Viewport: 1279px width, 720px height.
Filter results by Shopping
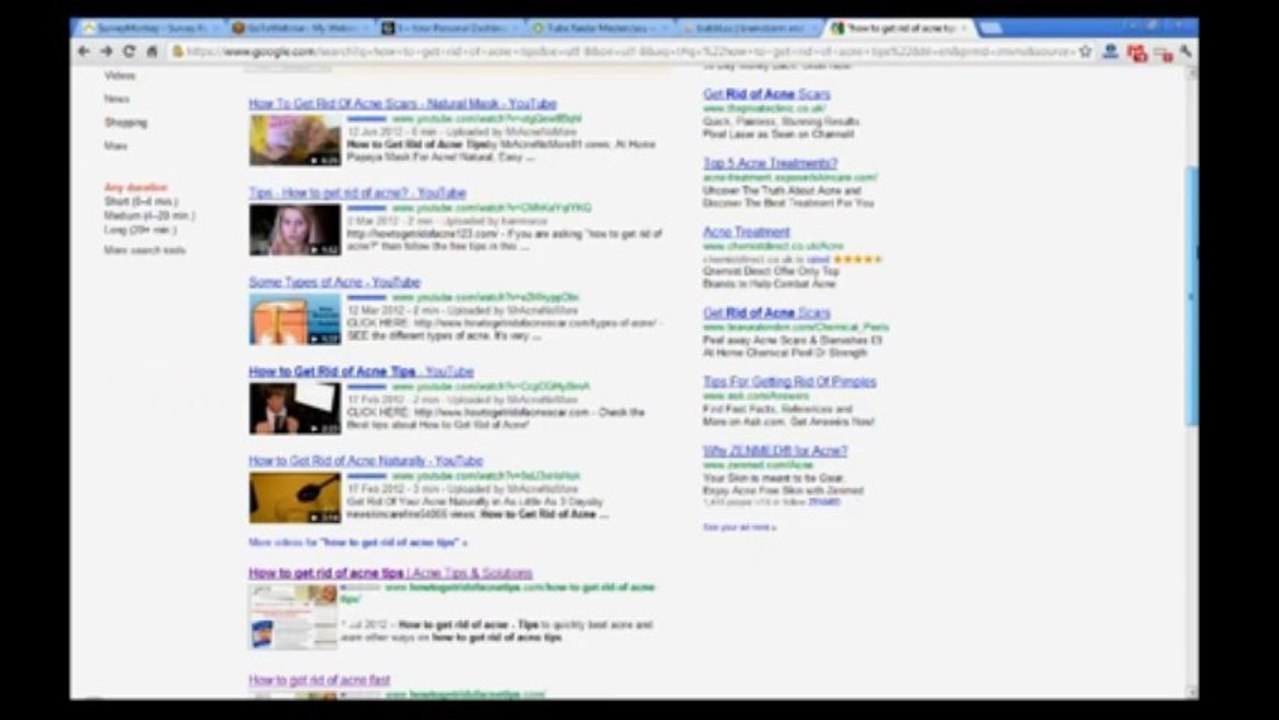pyautogui.click(x=125, y=123)
